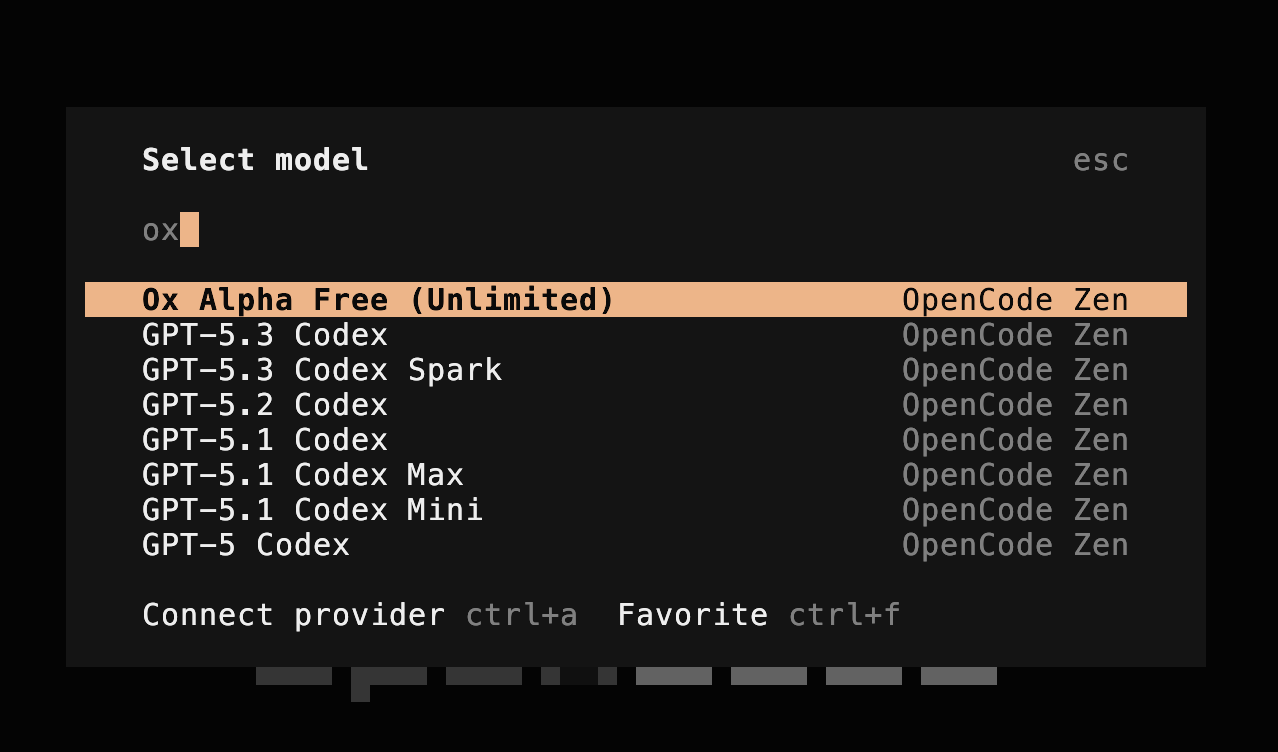Click the ctrl+f shortcut hint
The width and height of the screenshot is (1278, 752).
pyautogui.click(x=845, y=615)
